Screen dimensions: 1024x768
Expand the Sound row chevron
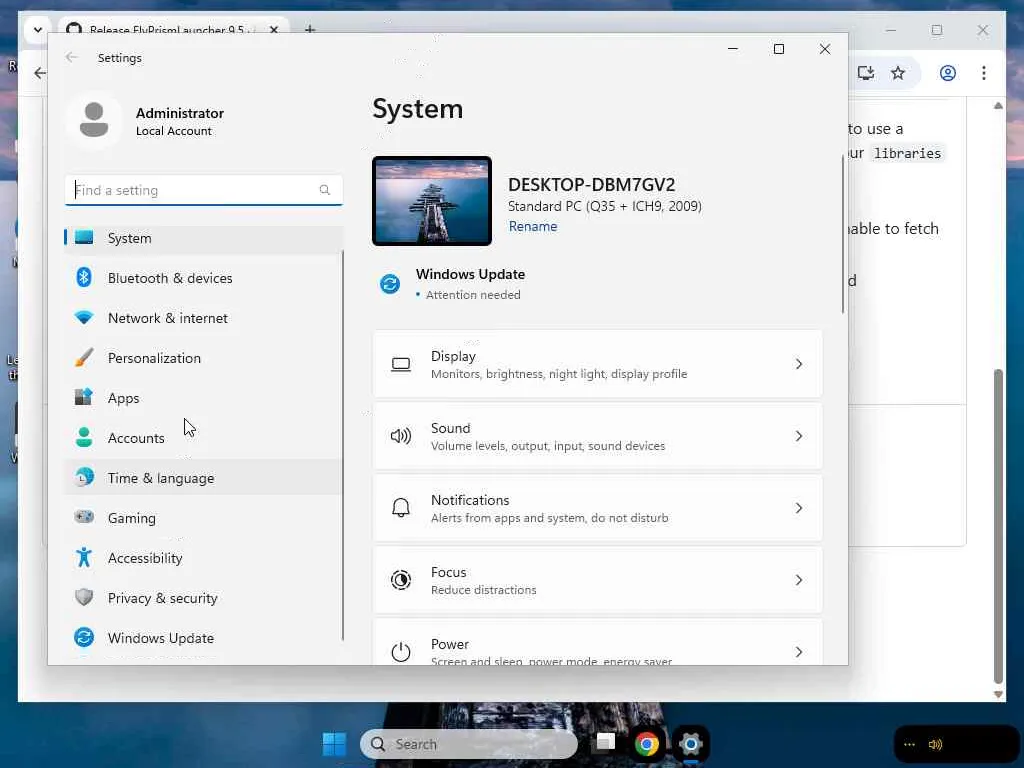pos(799,436)
